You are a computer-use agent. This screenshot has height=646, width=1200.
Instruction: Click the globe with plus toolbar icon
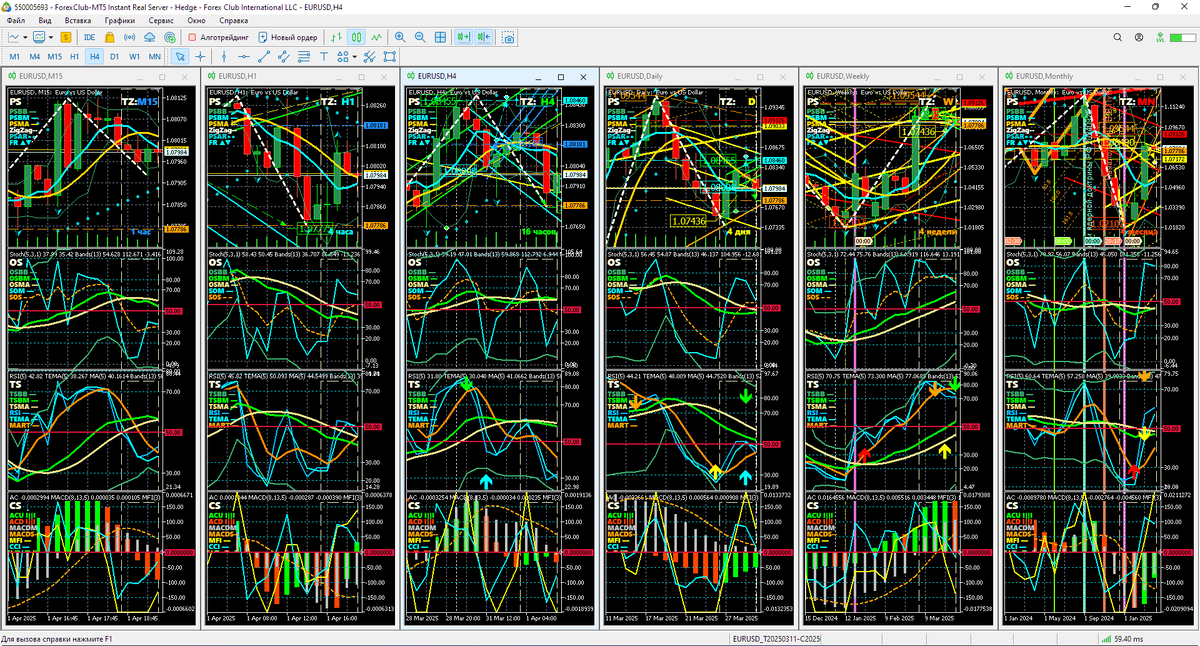tap(169, 37)
